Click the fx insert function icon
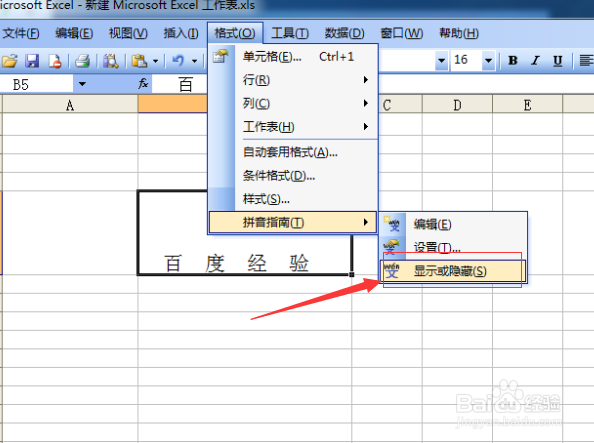 143,84
